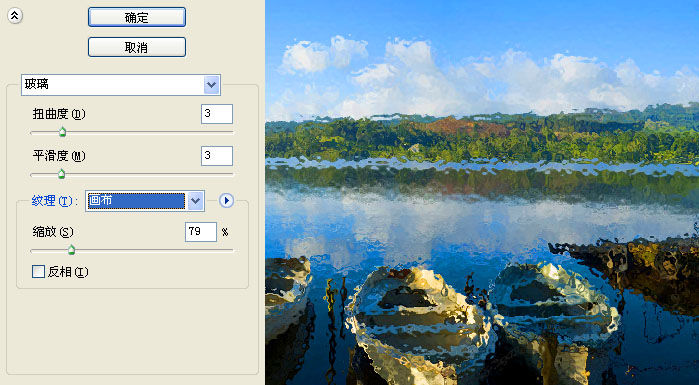
Task: Click the 缩放 percentage input field
Action: pos(201,232)
